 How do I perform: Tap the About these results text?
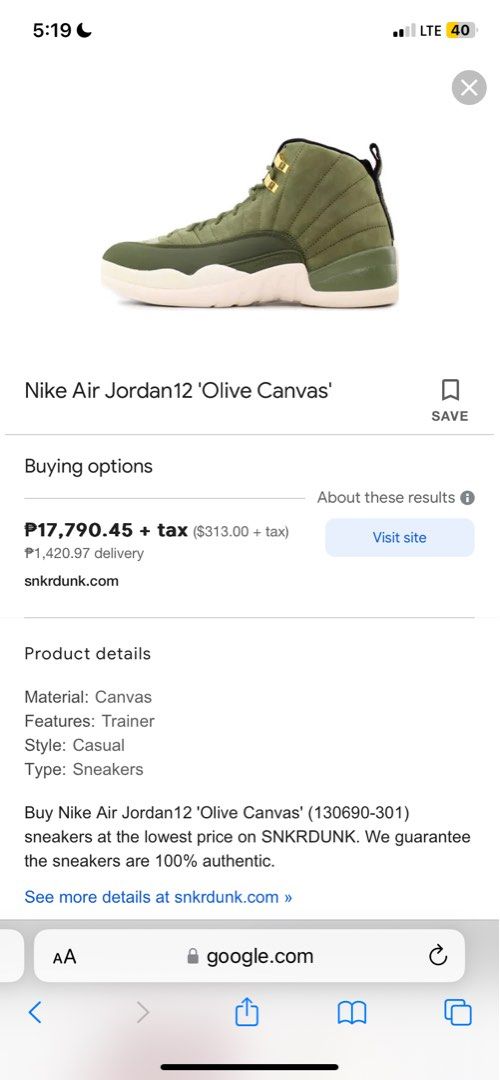coord(386,497)
